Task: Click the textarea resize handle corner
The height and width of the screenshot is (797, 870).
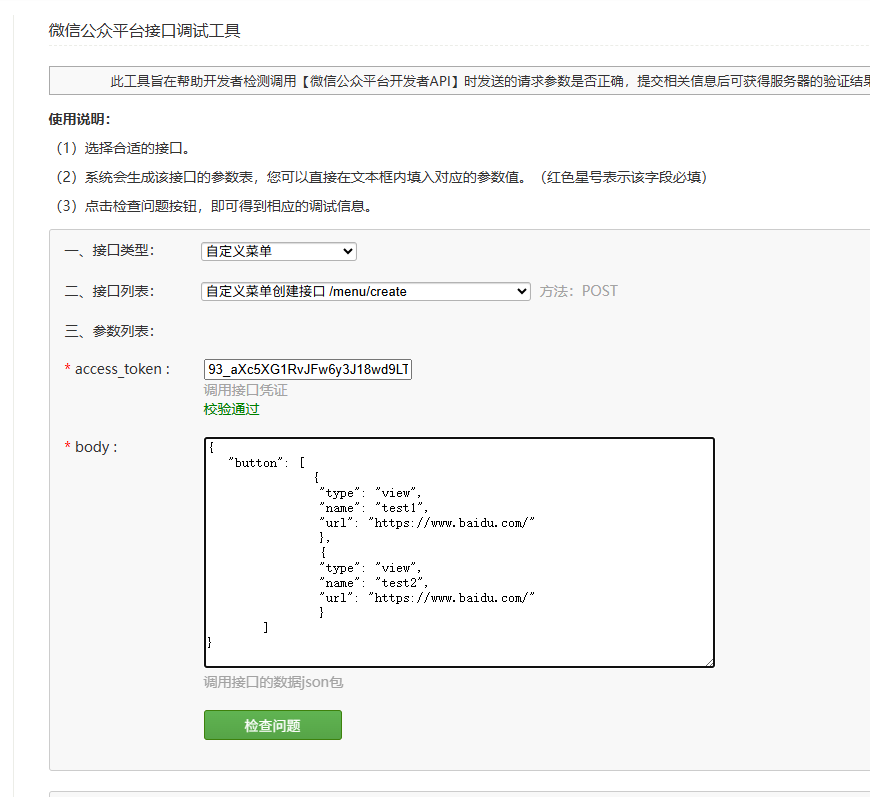Action: [x=710, y=662]
